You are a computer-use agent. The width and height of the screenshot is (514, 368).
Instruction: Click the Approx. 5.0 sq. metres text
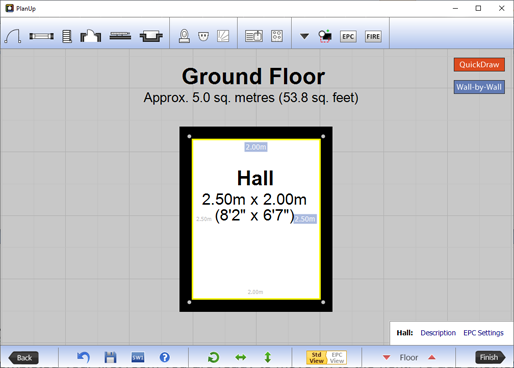tap(251, 98)
